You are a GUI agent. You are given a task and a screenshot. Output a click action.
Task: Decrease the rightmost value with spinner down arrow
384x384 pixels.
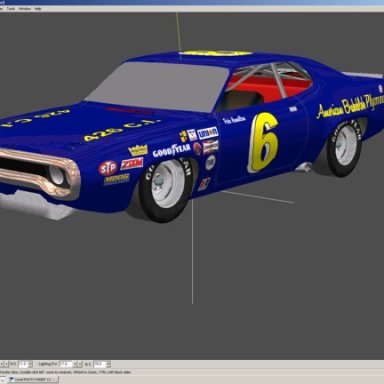109,366
